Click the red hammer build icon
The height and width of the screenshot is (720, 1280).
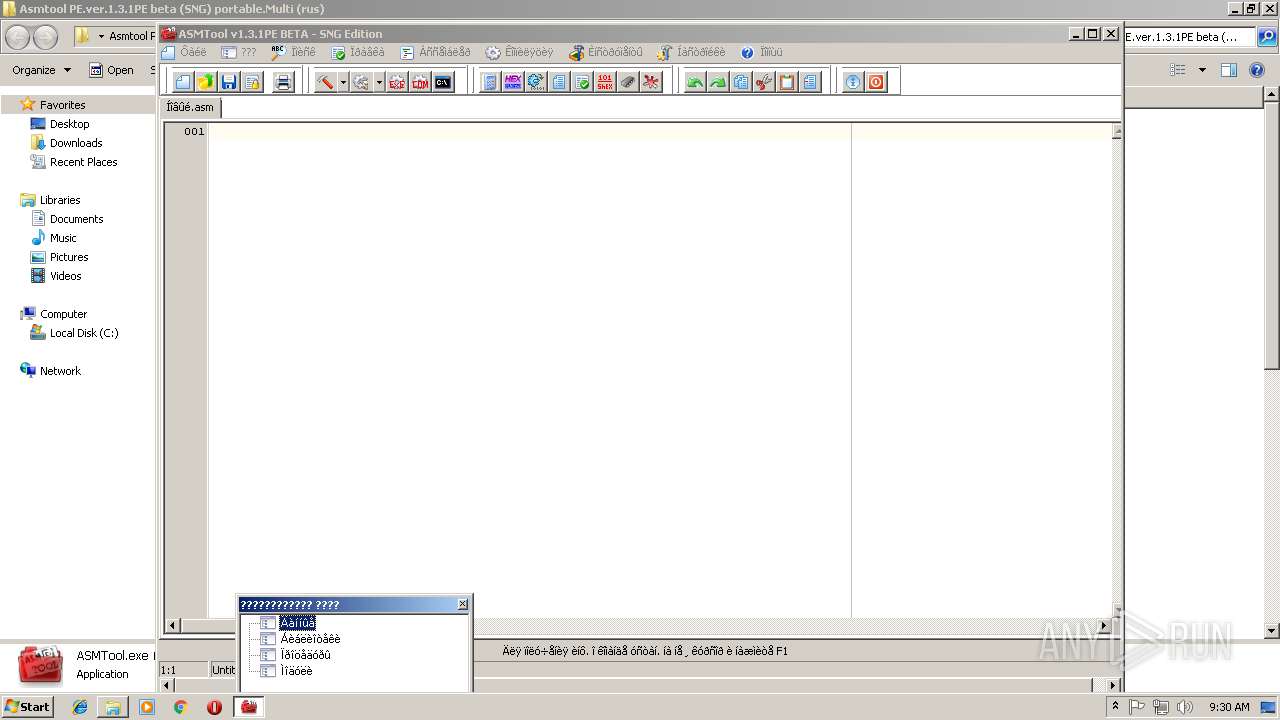click(325, 82)
